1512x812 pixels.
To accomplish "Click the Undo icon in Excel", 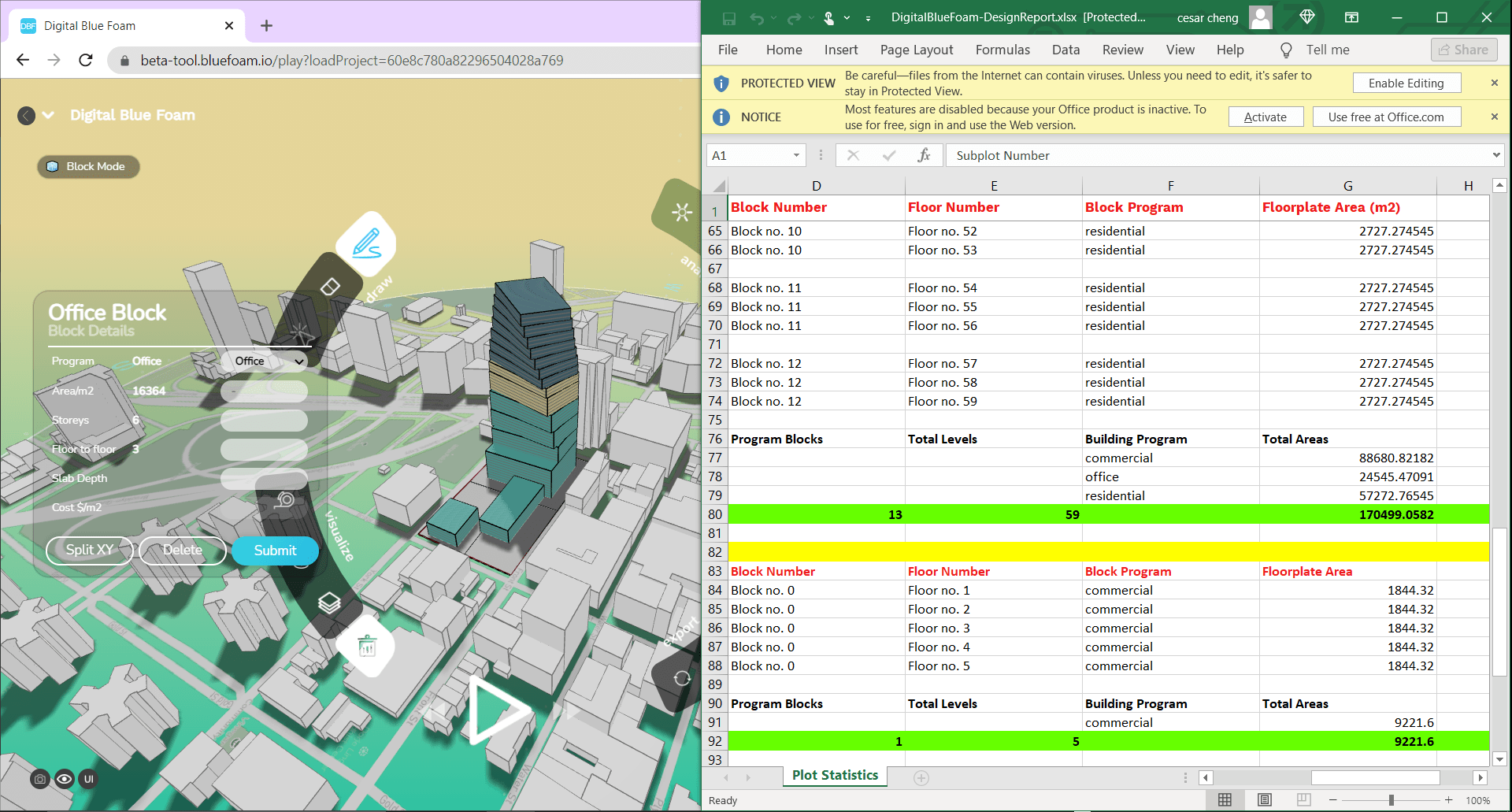I will (x=757, y=18).
